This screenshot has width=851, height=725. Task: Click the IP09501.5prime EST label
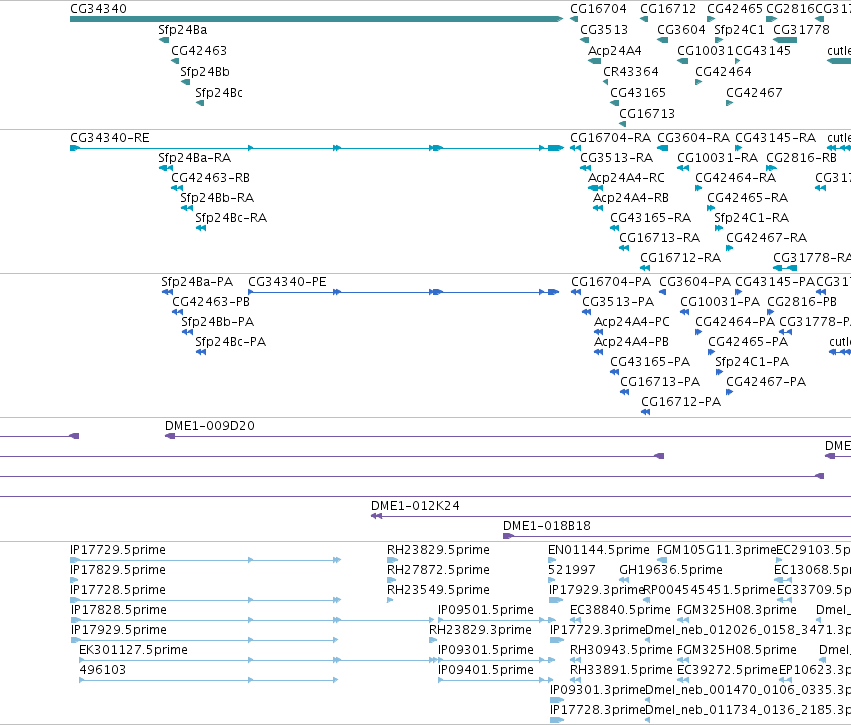tap(486, 610)
